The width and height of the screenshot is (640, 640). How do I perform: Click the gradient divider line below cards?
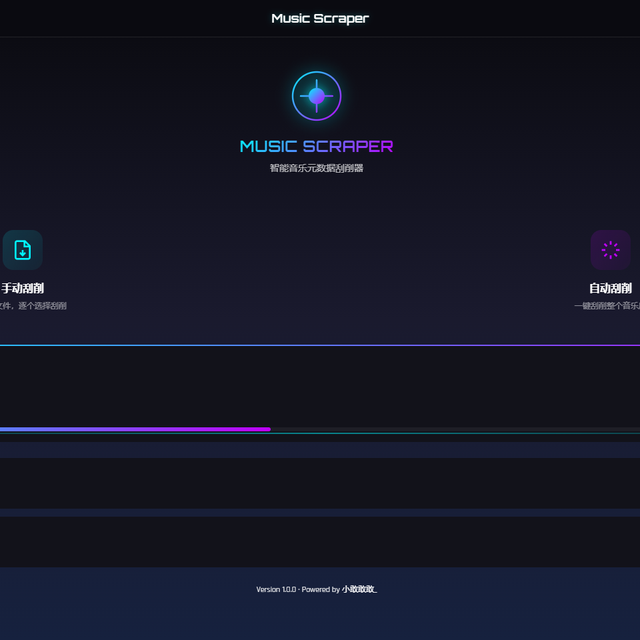(320, 345)
